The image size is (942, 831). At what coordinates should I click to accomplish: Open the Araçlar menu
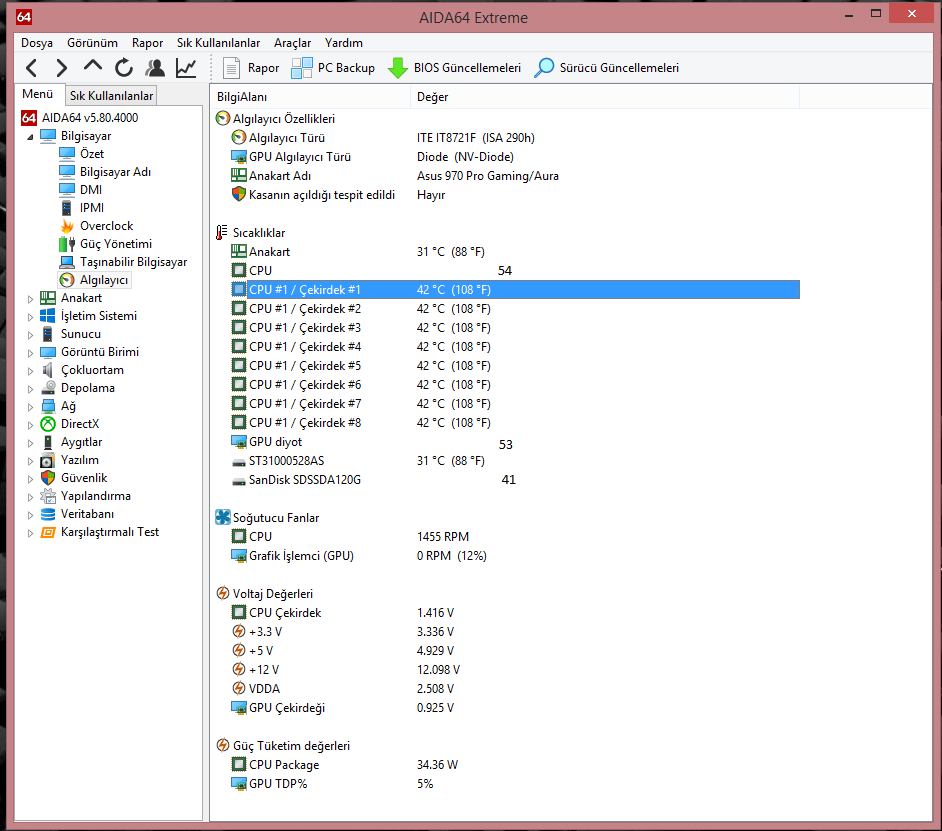(293, 43)
